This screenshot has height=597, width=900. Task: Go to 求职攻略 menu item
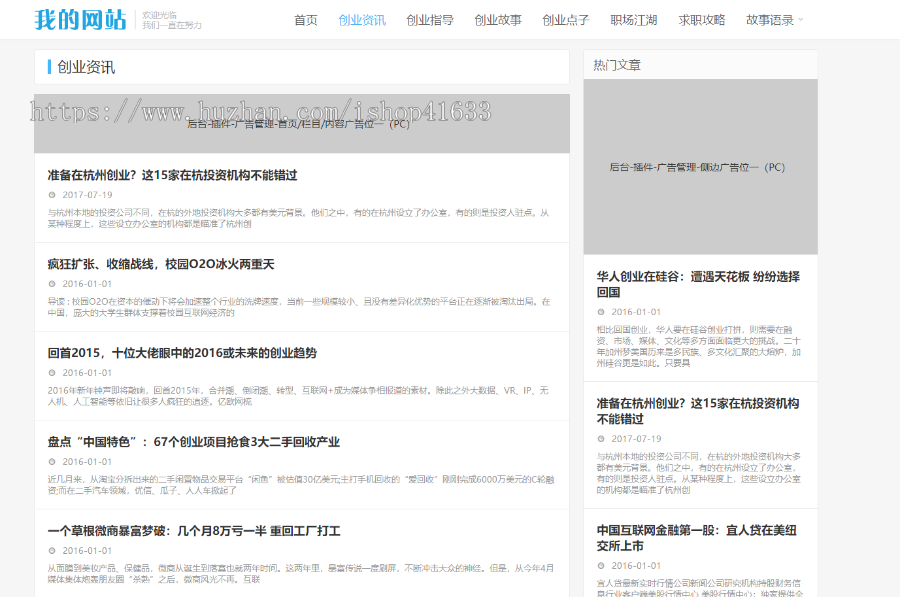pyautogui.click(x=701, y=20)
